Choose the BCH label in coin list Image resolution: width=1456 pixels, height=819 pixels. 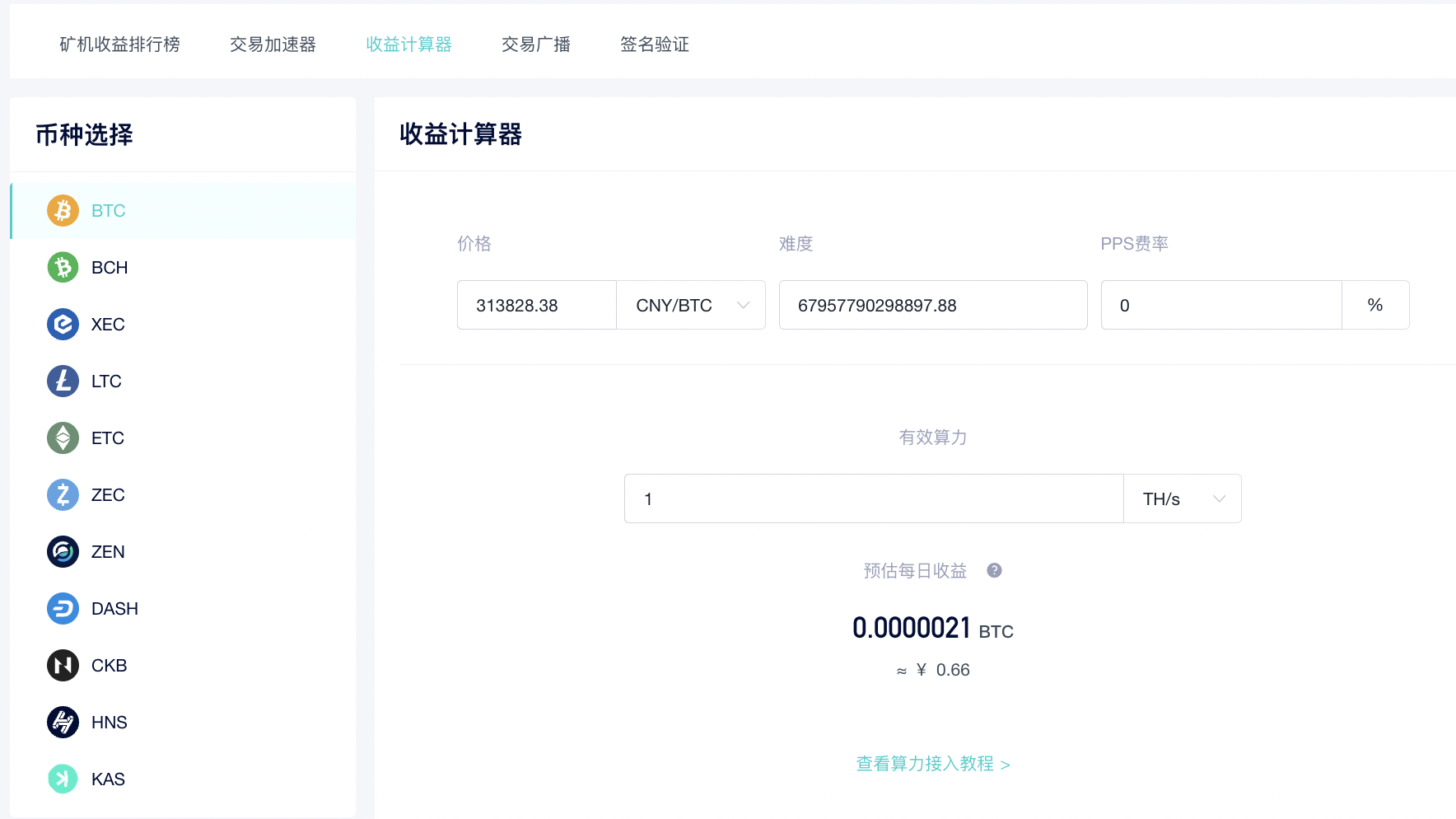click(110, 268)
